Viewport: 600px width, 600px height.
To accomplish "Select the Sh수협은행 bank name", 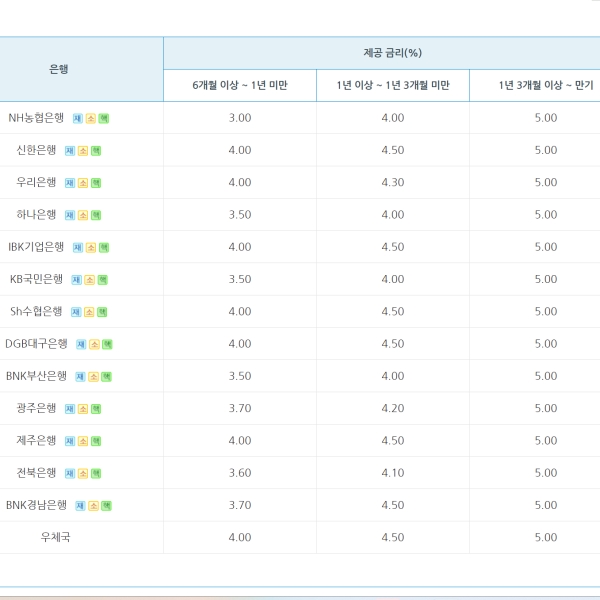I will tap(36, 311).
